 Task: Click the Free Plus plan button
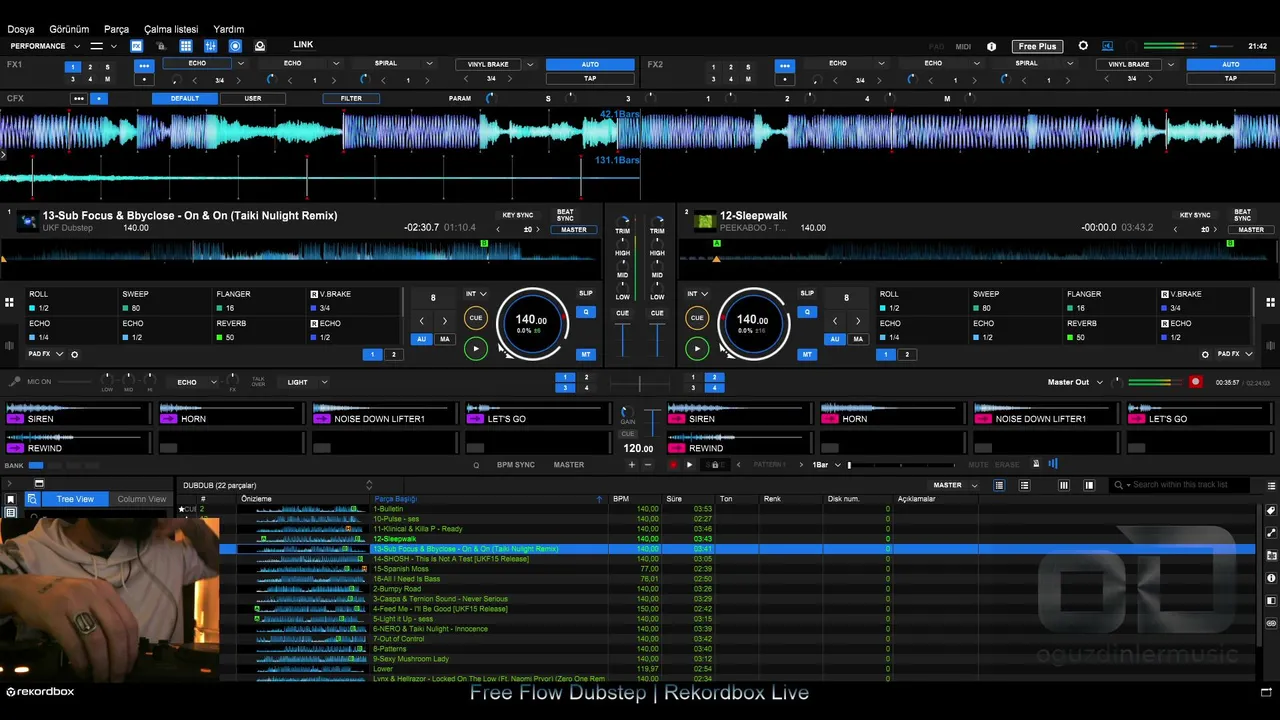click(1037, 46)
